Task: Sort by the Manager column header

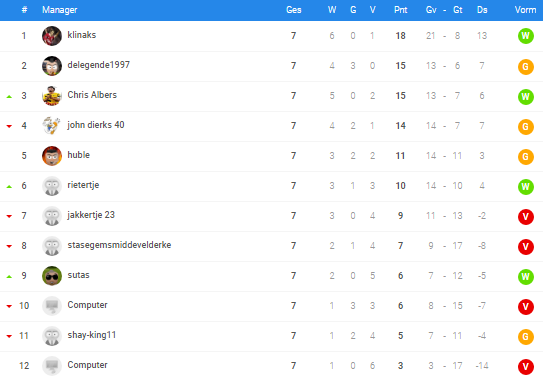Action: coord(60,10)
